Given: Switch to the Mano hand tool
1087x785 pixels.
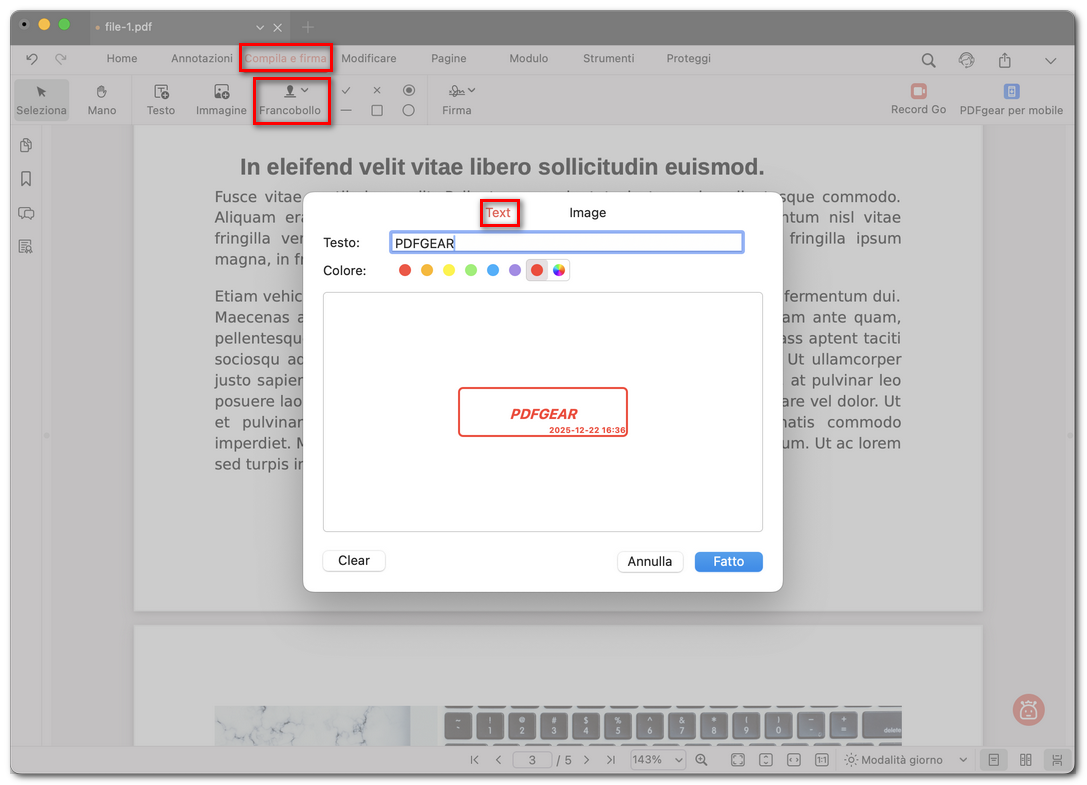Looking at the screenshot, I should point(102,100).
